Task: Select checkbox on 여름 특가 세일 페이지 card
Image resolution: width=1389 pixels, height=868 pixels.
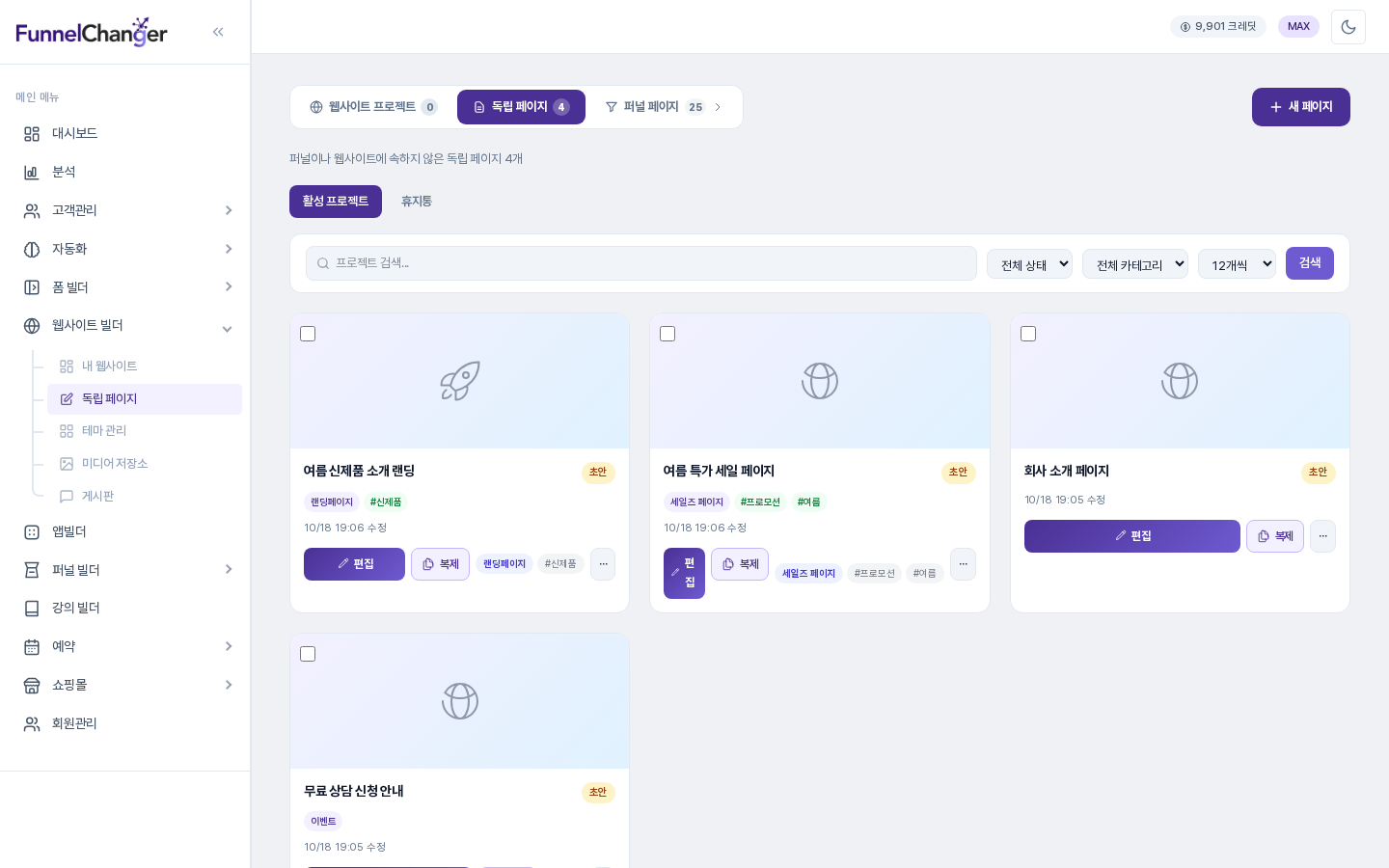Action: pyautogui.click(x=667, y=334)
